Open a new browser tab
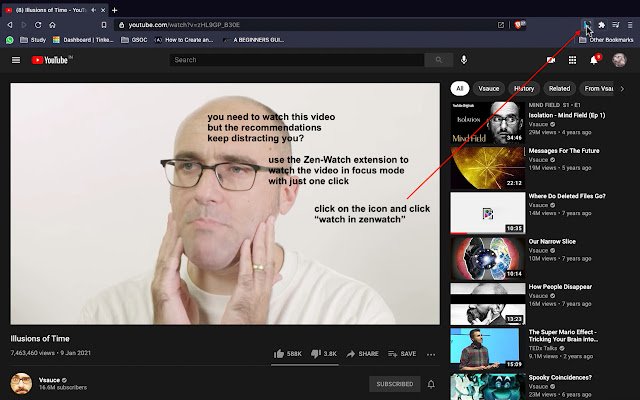This screenshot has width=640, height=400. [115, 10]
